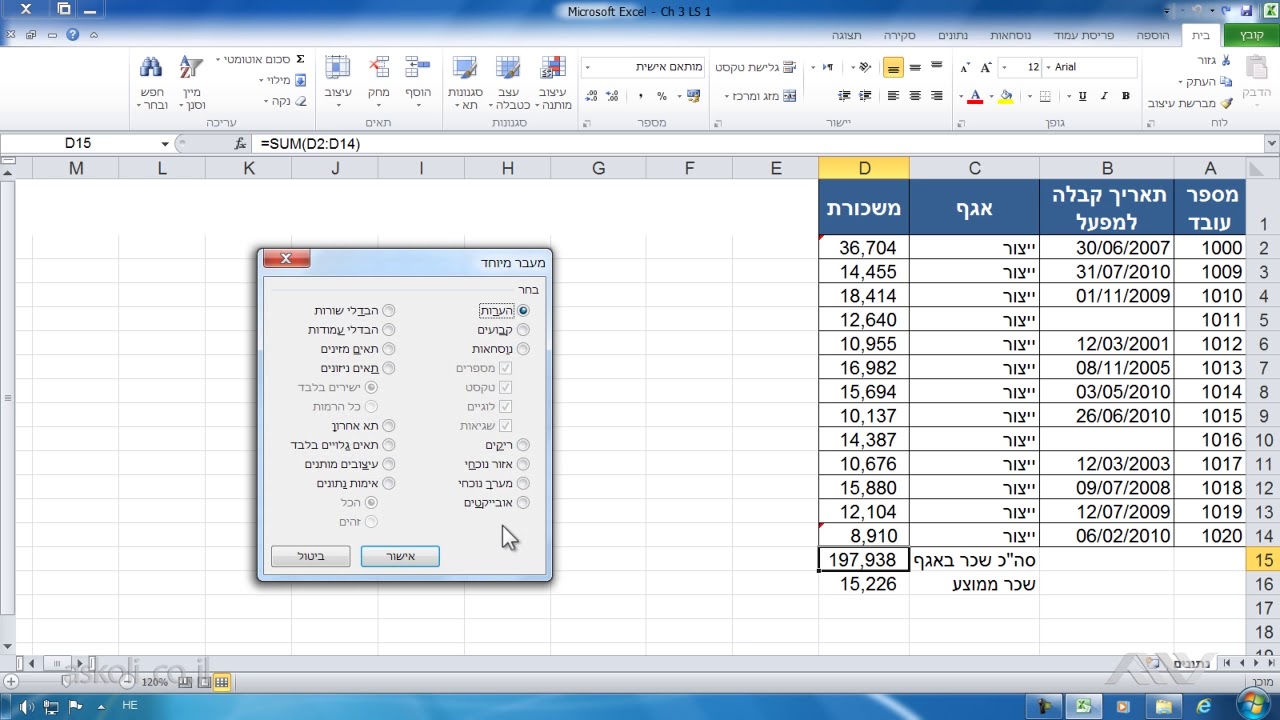
Task: Click the insert function fx icon
Action: (x=240, y=143)
